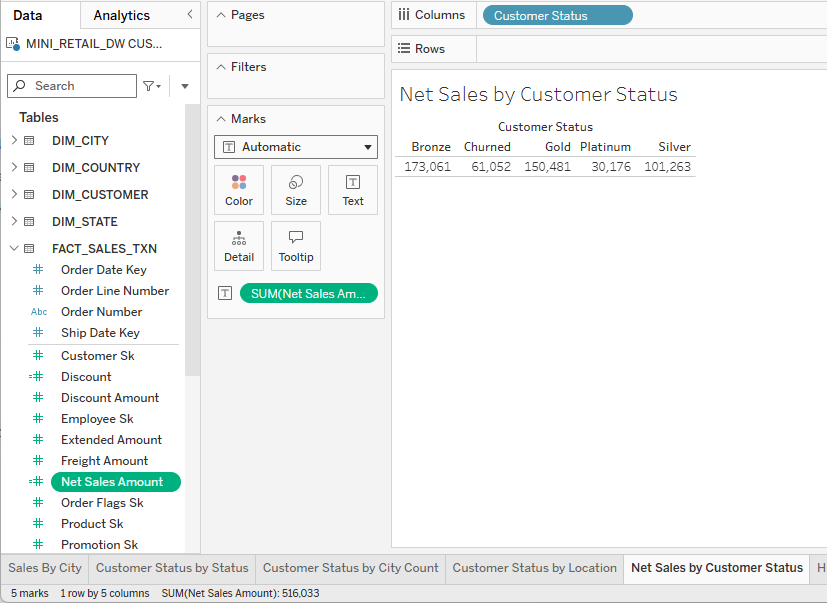Click the Tooltip mark card
The width and height of the screenshot is (827, 603).
tap(296, 246)
